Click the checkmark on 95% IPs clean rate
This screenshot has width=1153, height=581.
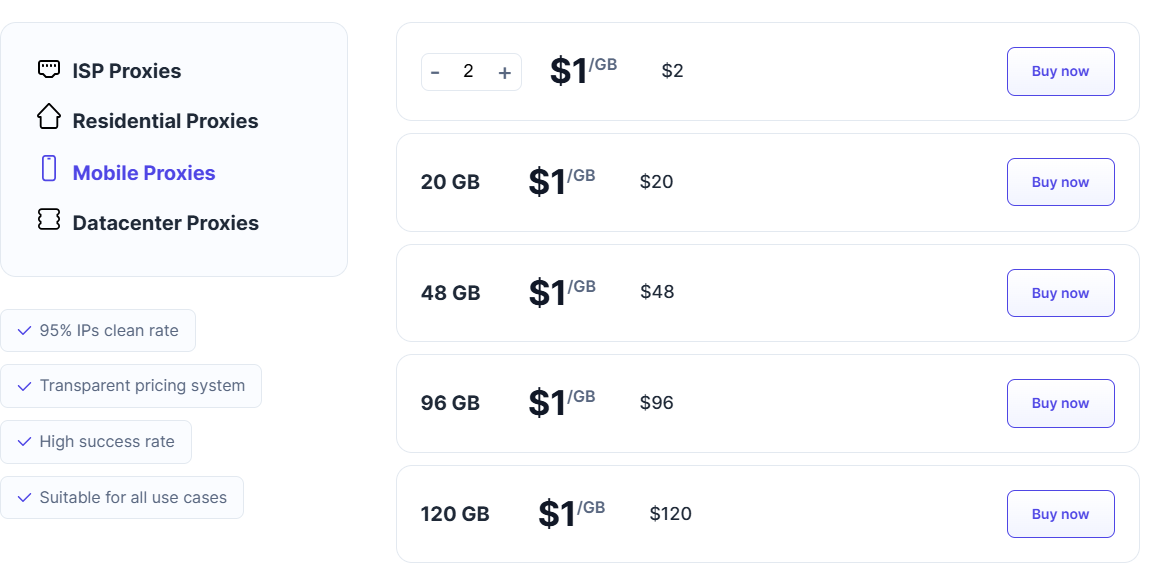click(25, 330)
